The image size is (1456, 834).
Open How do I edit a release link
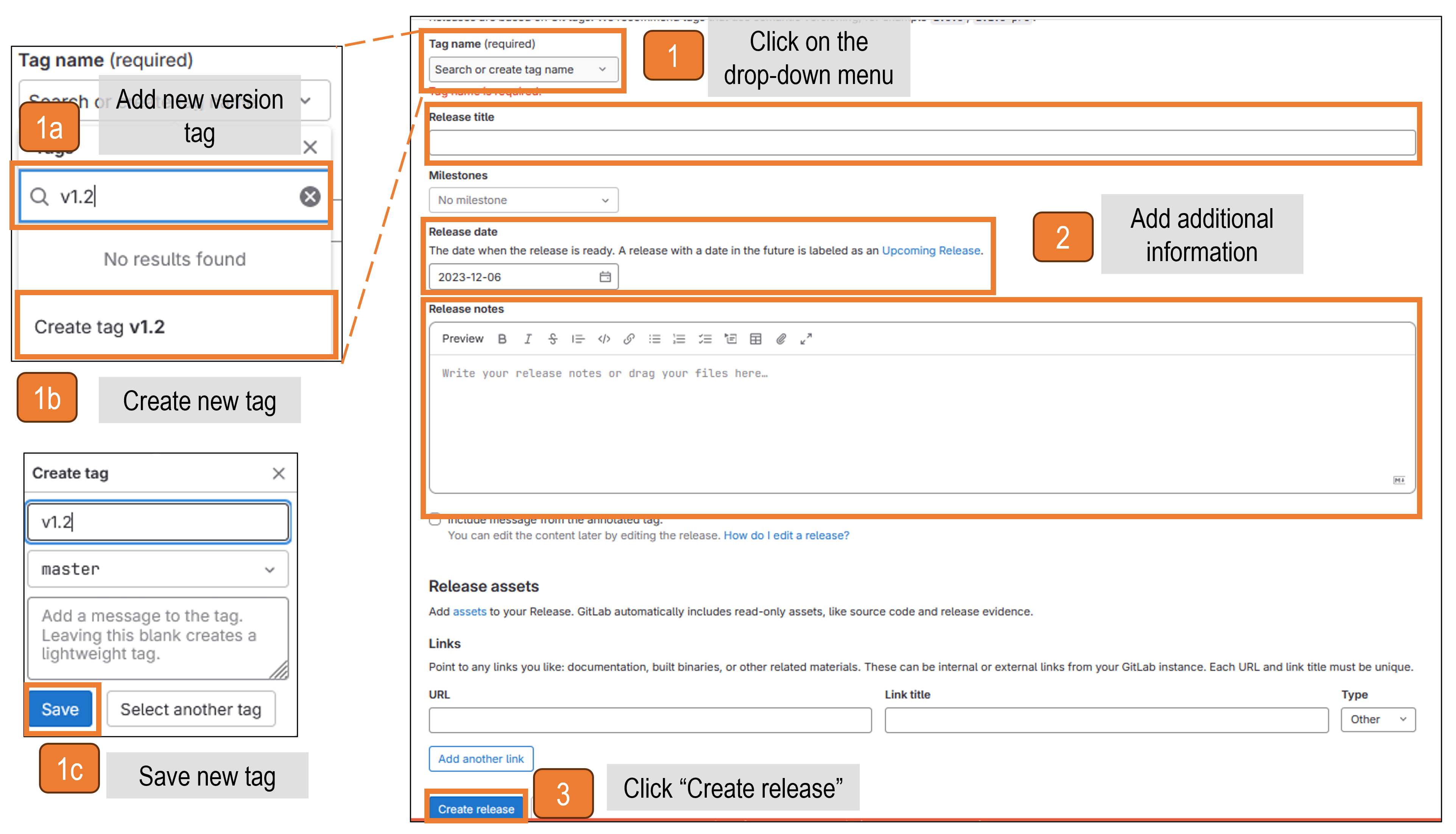point(786,535)
